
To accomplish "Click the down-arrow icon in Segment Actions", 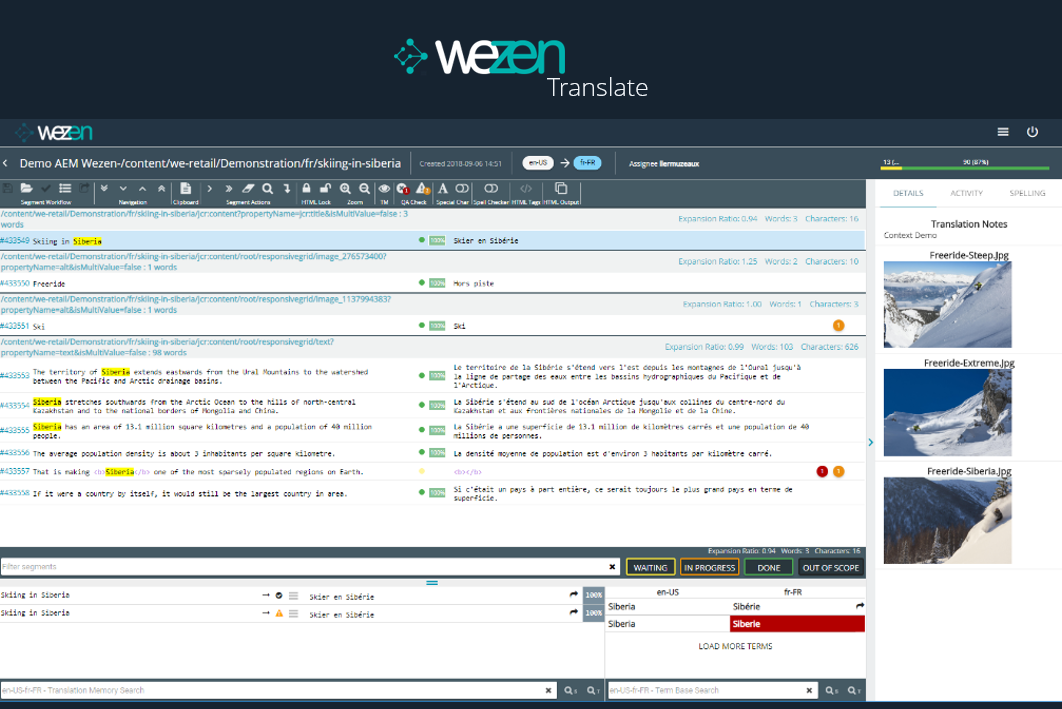I will pyautogui.click(x=286, y=188).
